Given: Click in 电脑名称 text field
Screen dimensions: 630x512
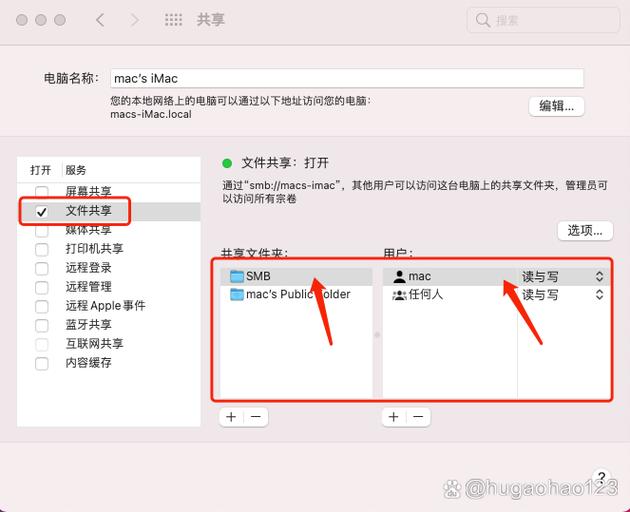Looking at the screenshot, I should coord(347,78).
